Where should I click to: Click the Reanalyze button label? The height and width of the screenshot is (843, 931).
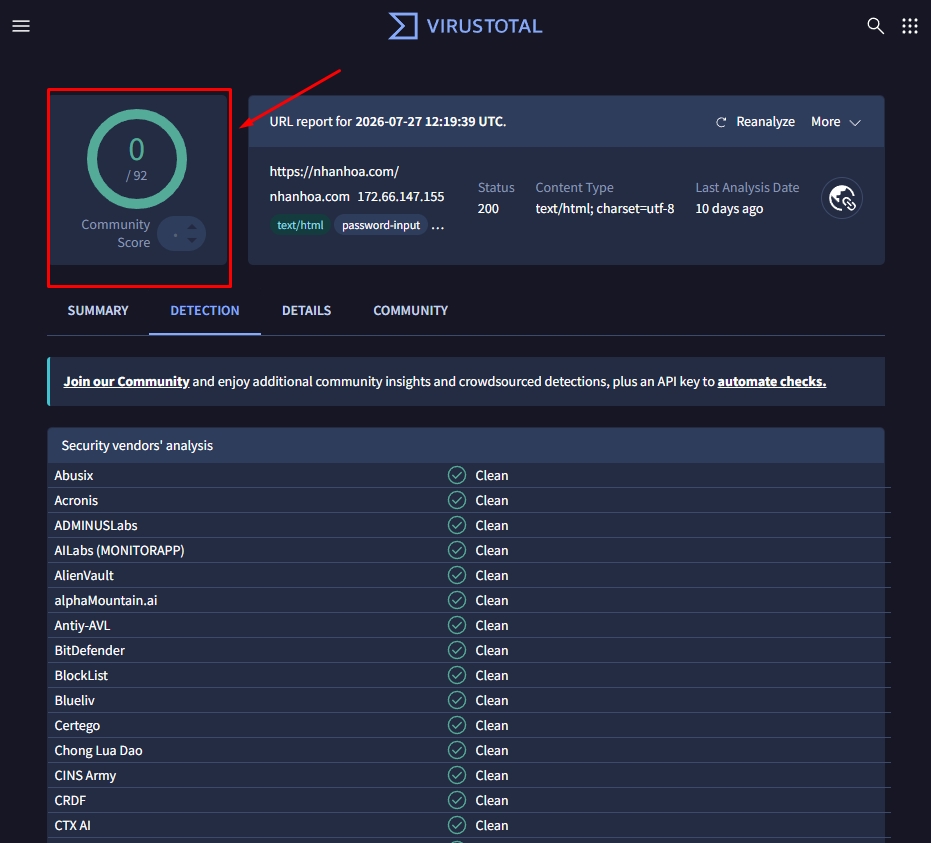pyautogui.click(x=765, y=122)
